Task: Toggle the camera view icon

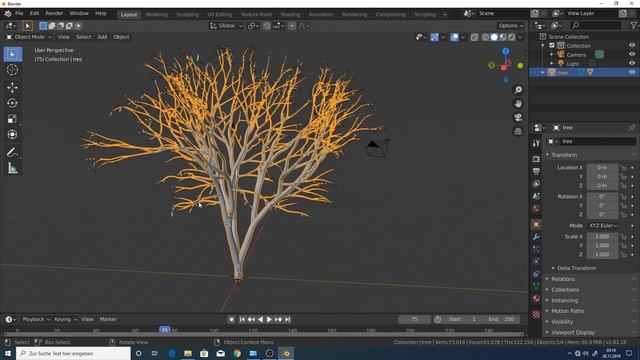Action: [x=518, y=118]
